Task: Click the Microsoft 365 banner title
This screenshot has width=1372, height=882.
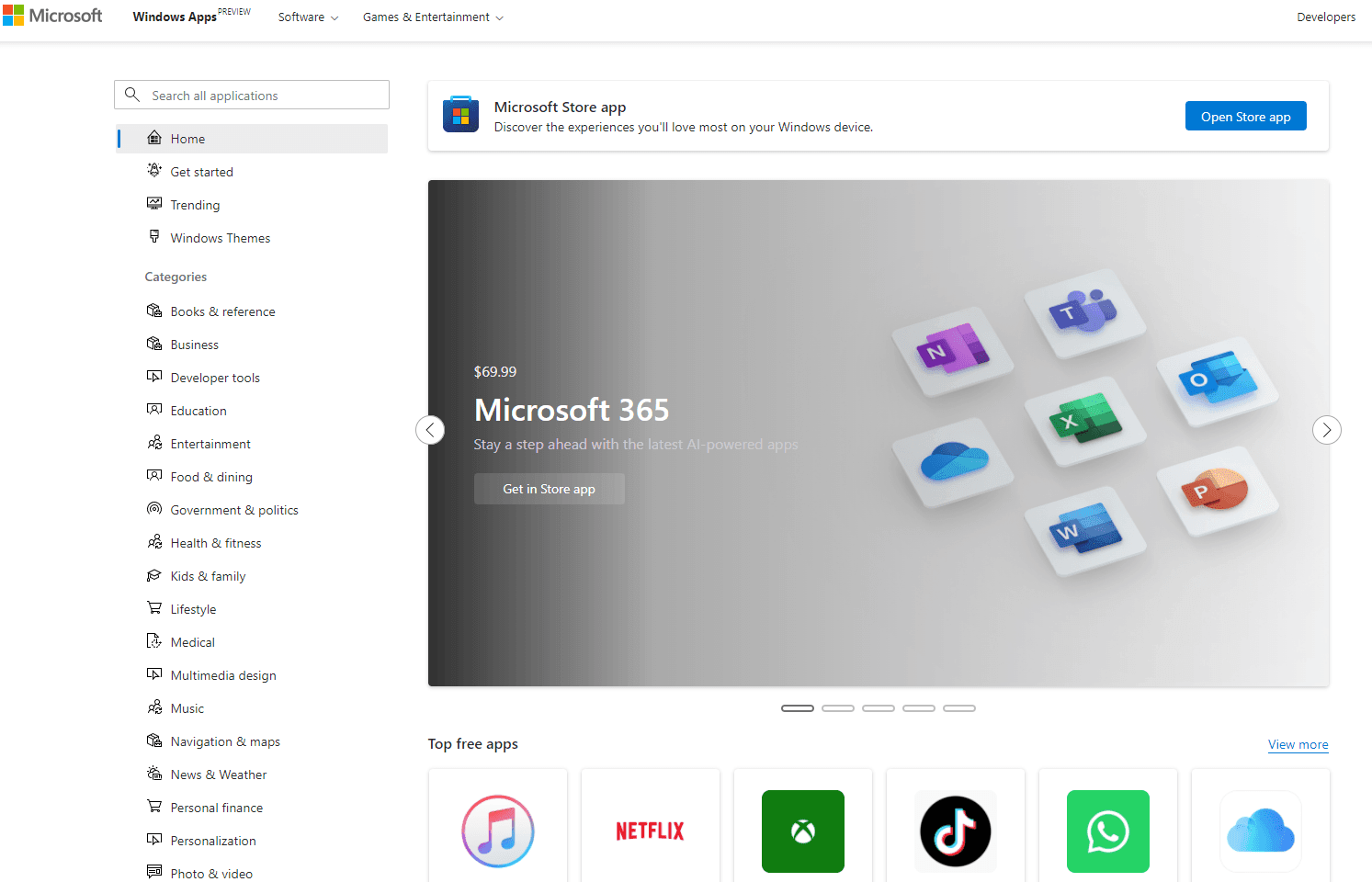Action: [572, 410]
